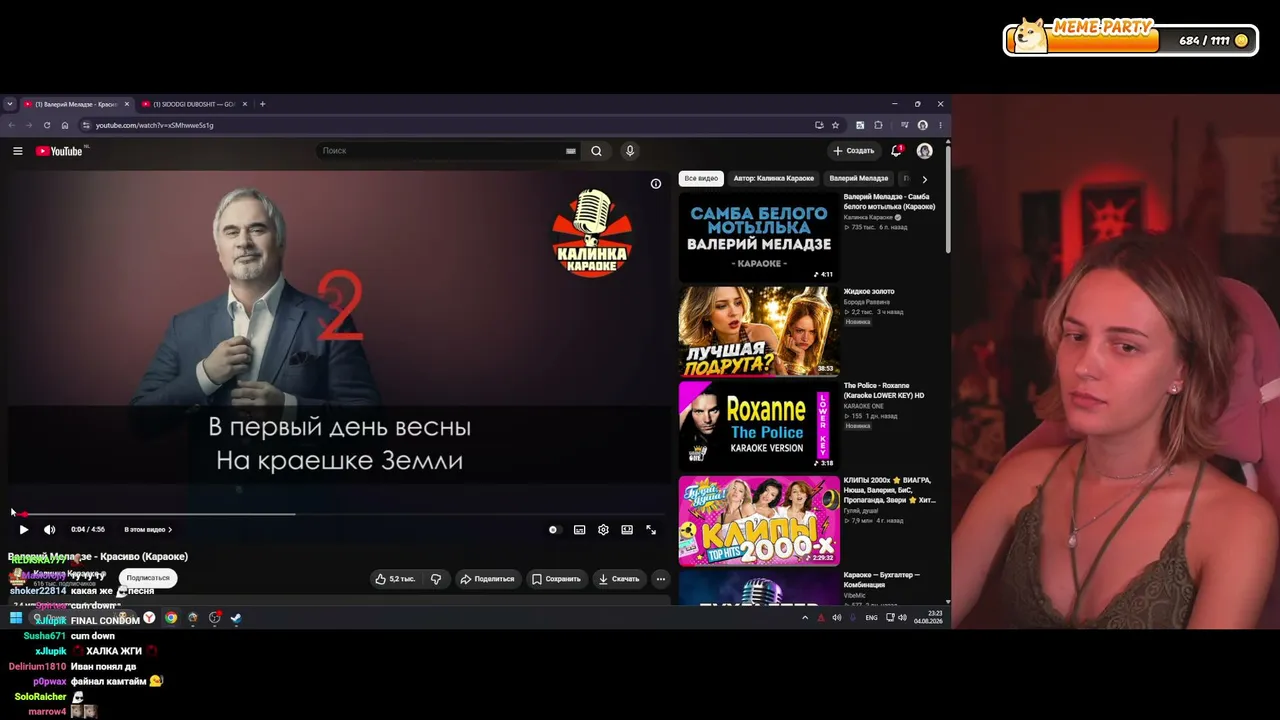The width and height of the screenshot is (1280, 720).
Task: Switch to the 'SIDODGI DUBOSHIT' browser tab
Action: pos(194,104)
